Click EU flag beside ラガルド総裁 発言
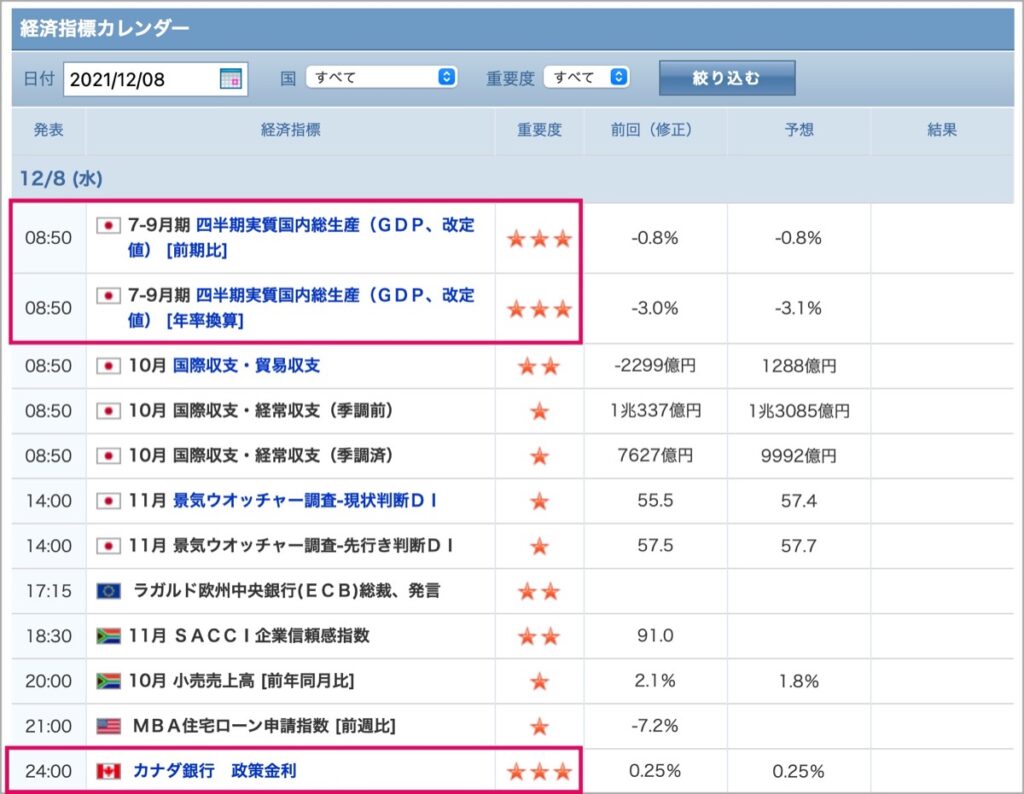 [x=108, y=591]
